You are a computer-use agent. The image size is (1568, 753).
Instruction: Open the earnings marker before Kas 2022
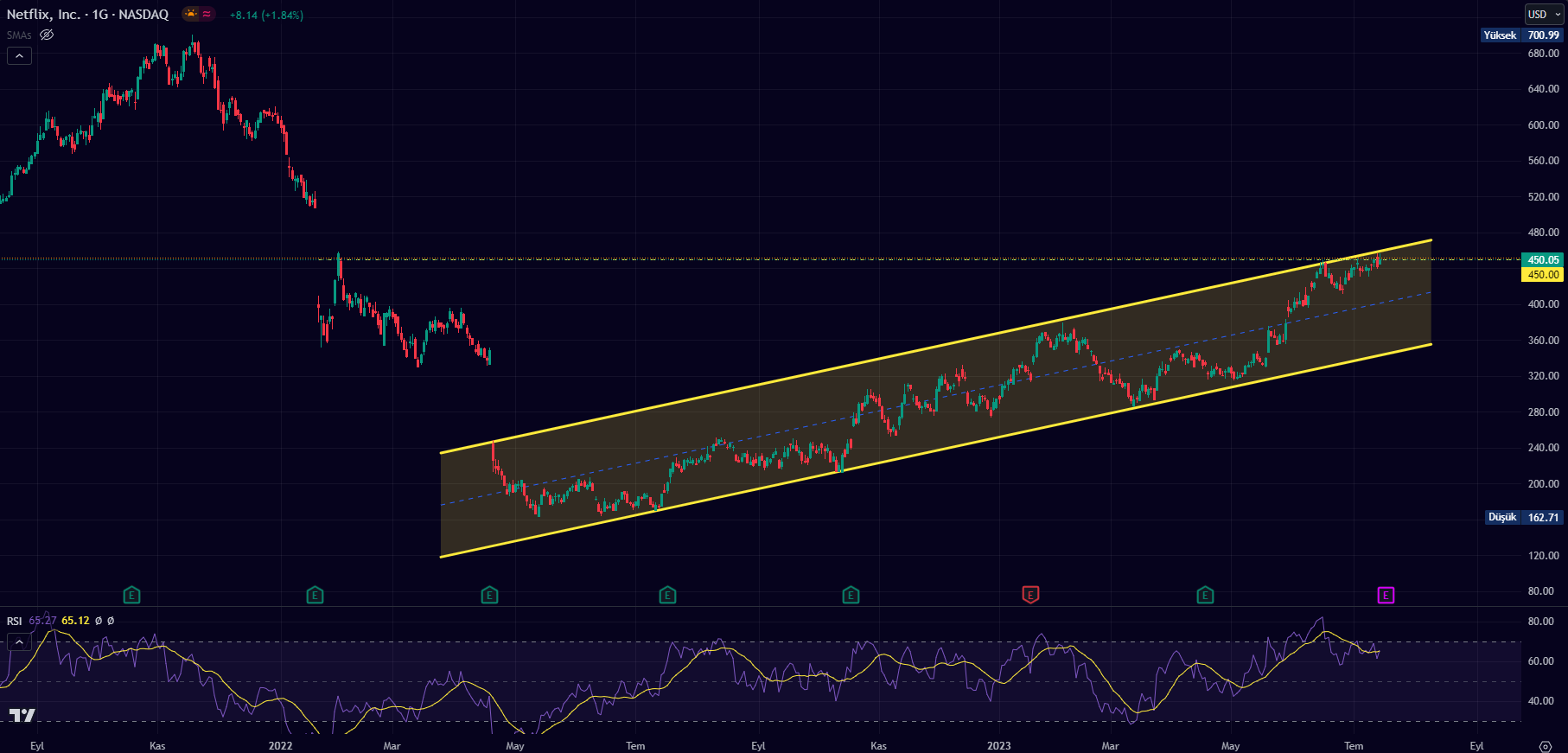click(851, 595)
